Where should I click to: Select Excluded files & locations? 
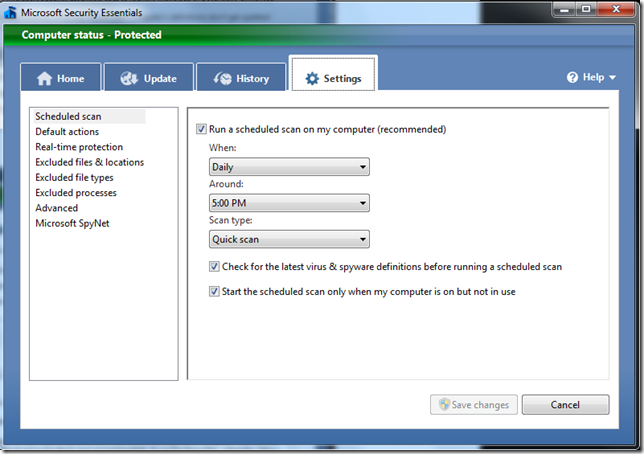90,162
